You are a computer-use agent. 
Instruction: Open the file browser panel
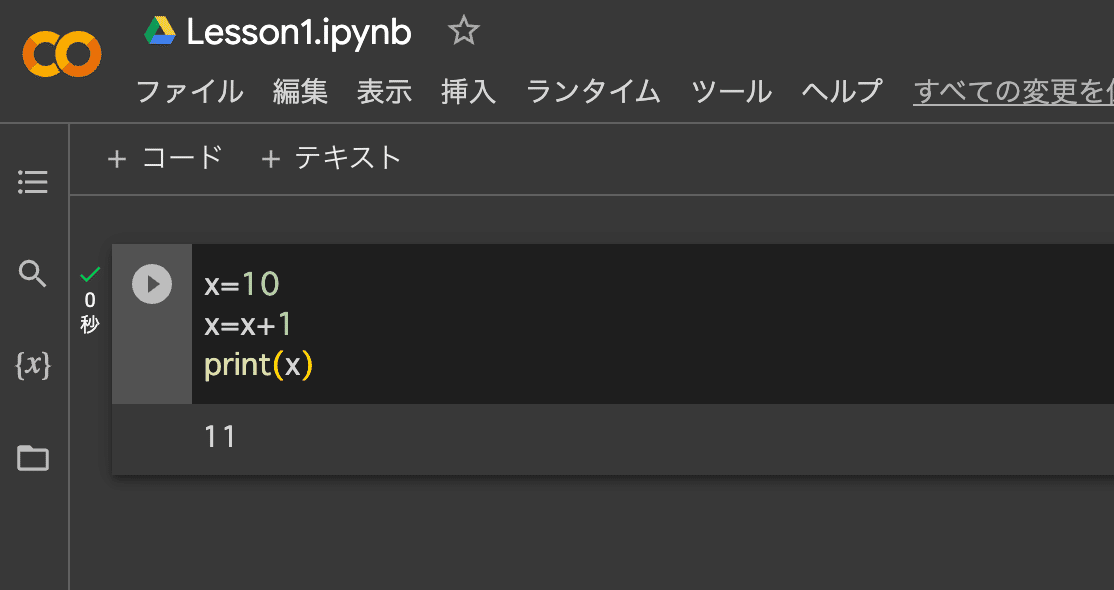click(31, 458)
